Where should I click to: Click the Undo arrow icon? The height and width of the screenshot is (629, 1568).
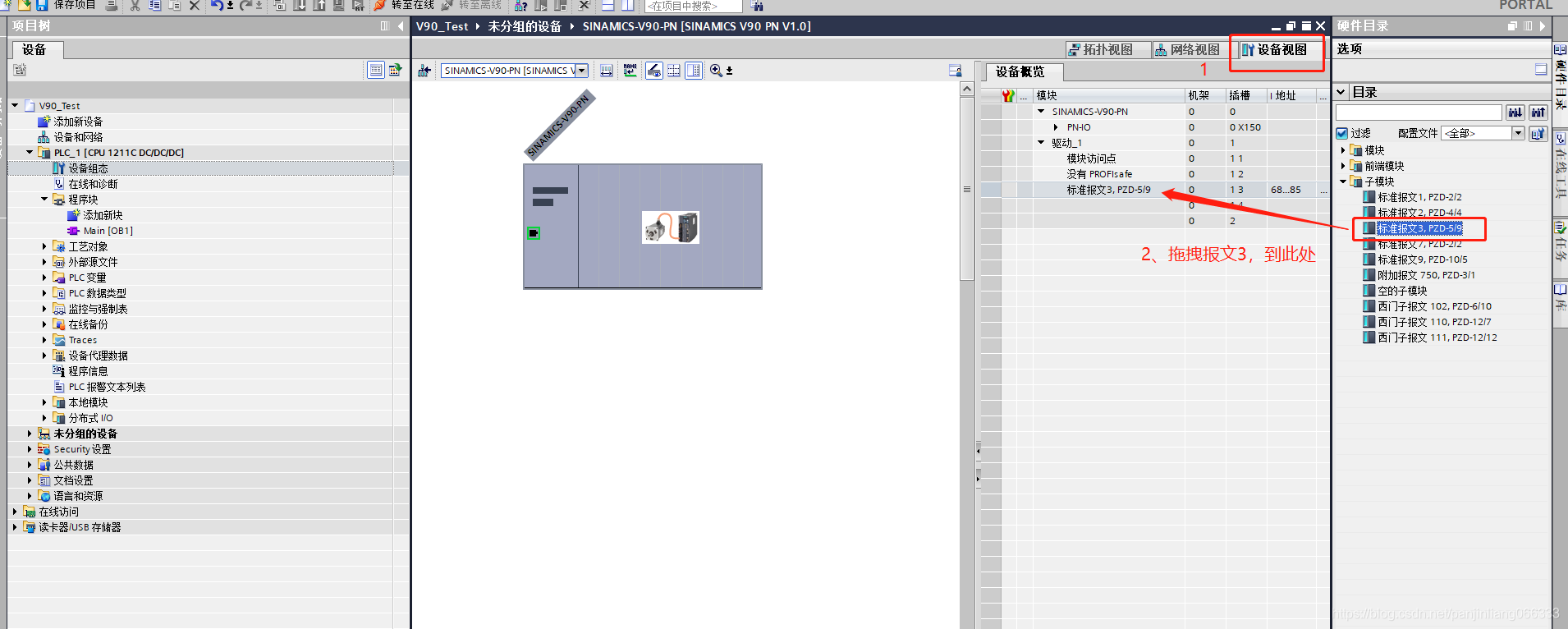click(x=217, y=5)
